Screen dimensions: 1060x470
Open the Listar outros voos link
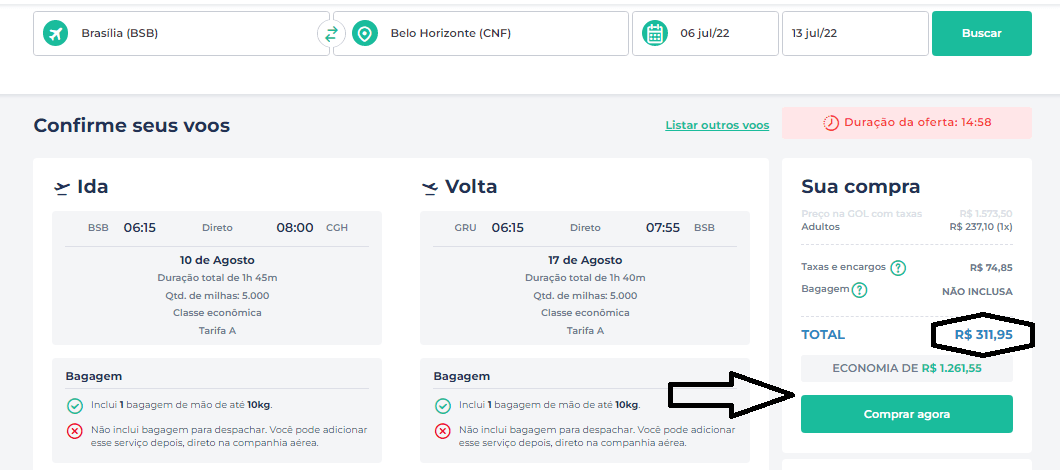717,125
